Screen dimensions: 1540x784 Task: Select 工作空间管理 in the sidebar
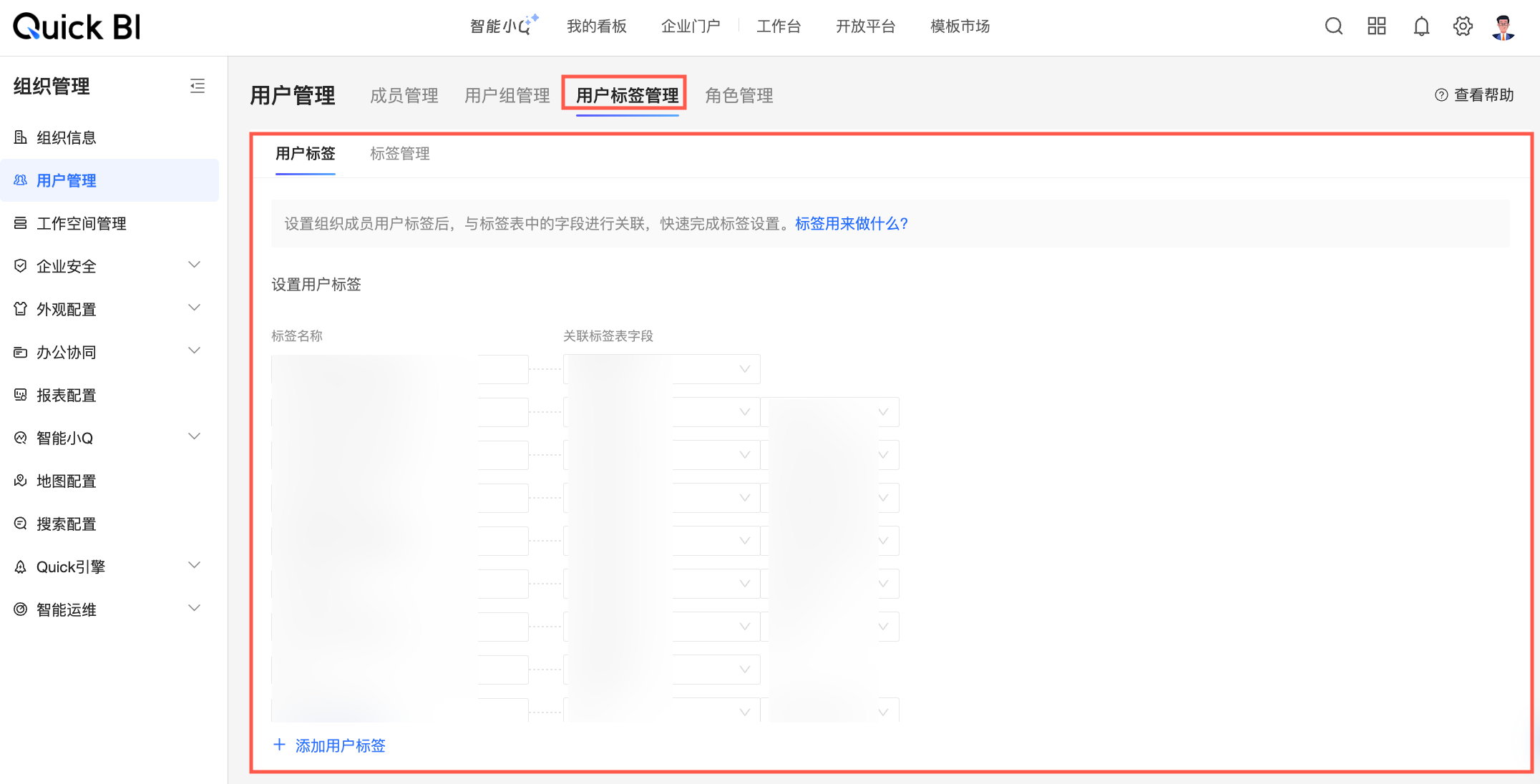point(81,223)
